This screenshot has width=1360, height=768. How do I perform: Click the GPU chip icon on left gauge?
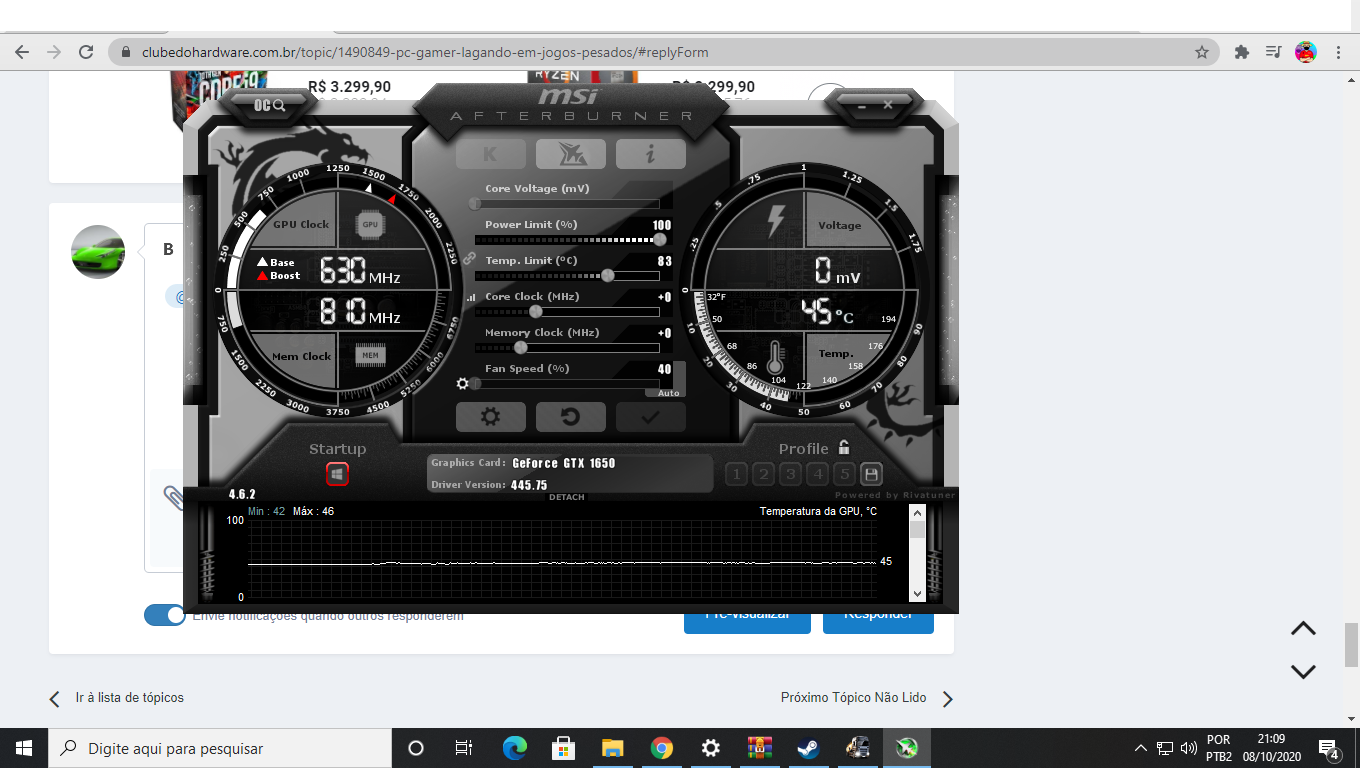(370, 225)
